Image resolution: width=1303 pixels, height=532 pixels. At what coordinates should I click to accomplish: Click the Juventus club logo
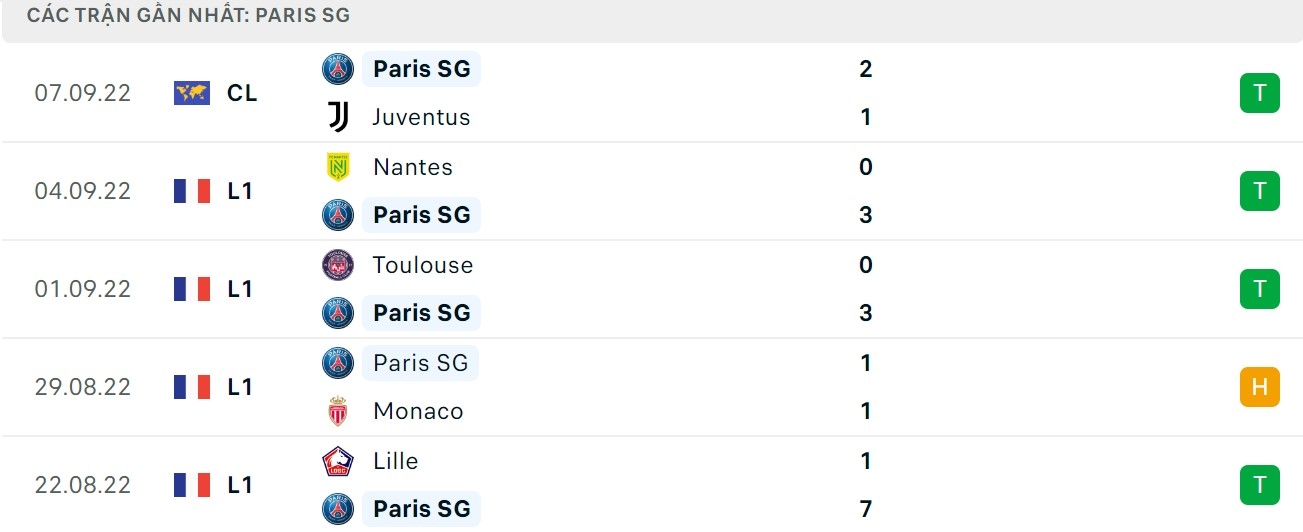pyautogui.click(x=338, y=117)
